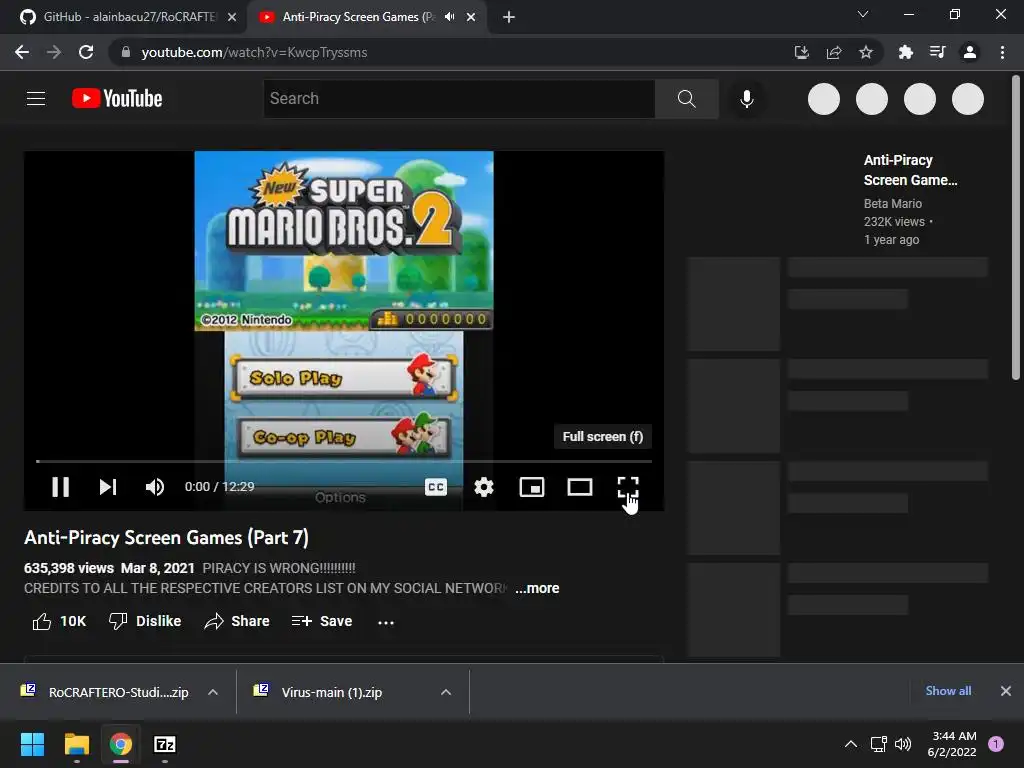1024x768 pixels.
Task: Seek in the video progress bar
Action: coord(344,461)
